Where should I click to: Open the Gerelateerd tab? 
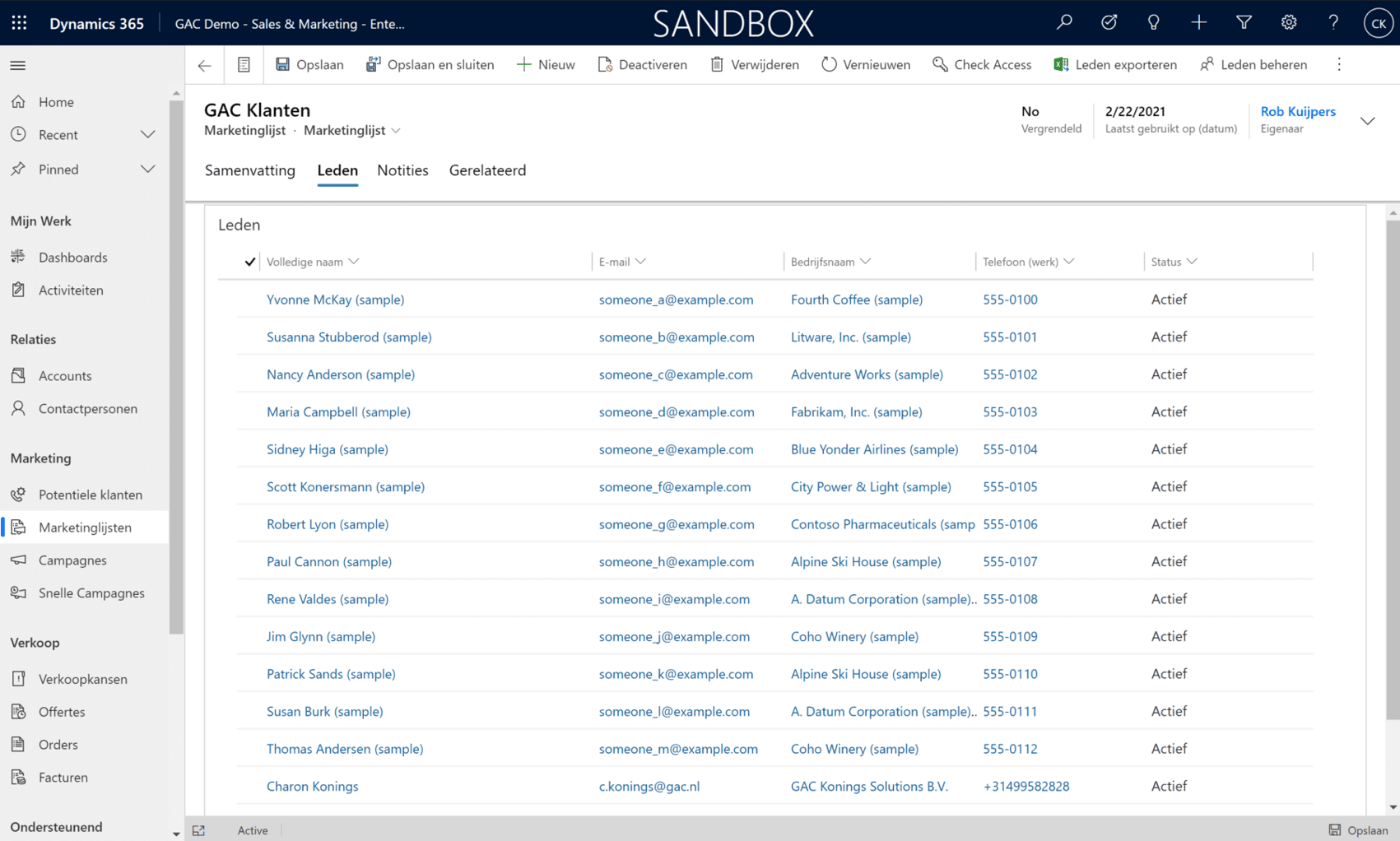(487, 170)
